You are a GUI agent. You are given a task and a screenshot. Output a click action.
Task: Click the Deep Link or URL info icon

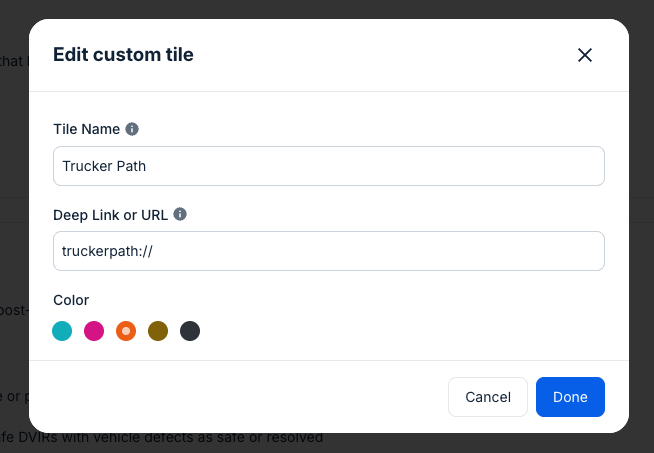[x=180, y=214]
